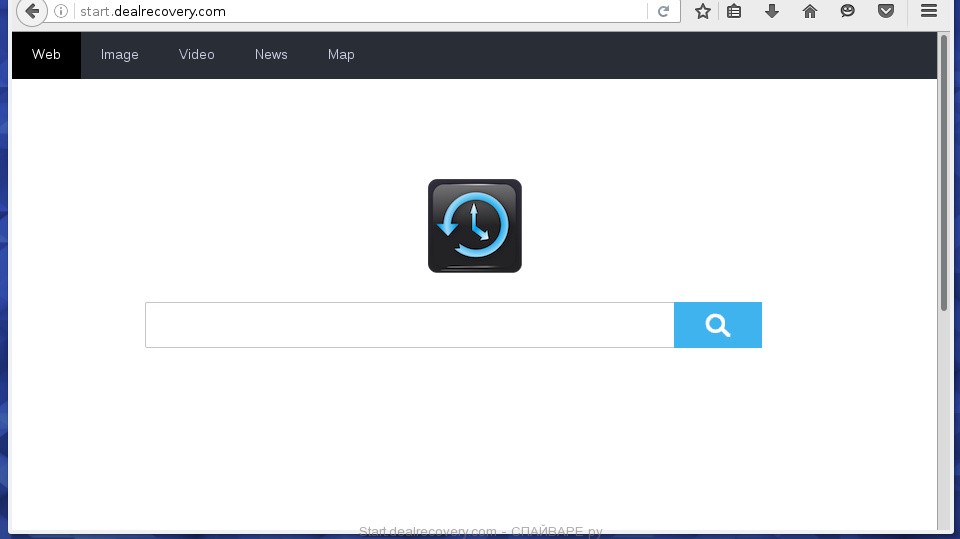The image size is (960, 539).
Task: Select the Web search tab
Action: pyautogui.click(x=46, y=55)
